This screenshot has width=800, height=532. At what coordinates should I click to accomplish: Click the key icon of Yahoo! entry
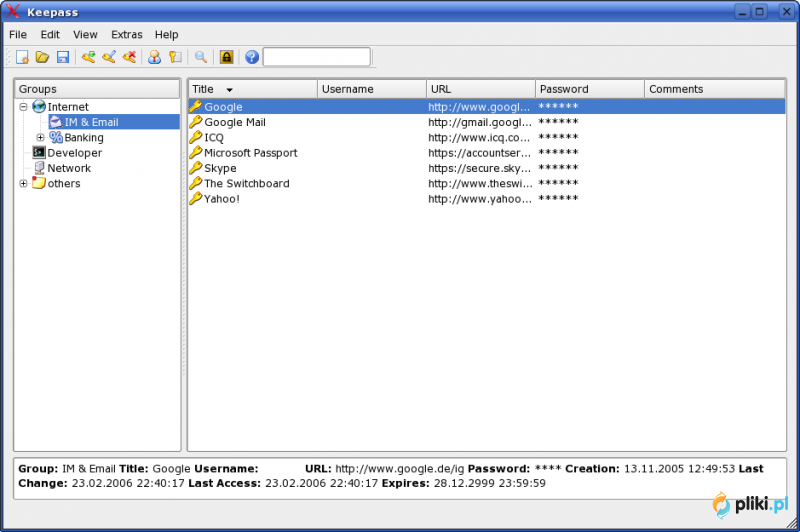pos(195,198)
